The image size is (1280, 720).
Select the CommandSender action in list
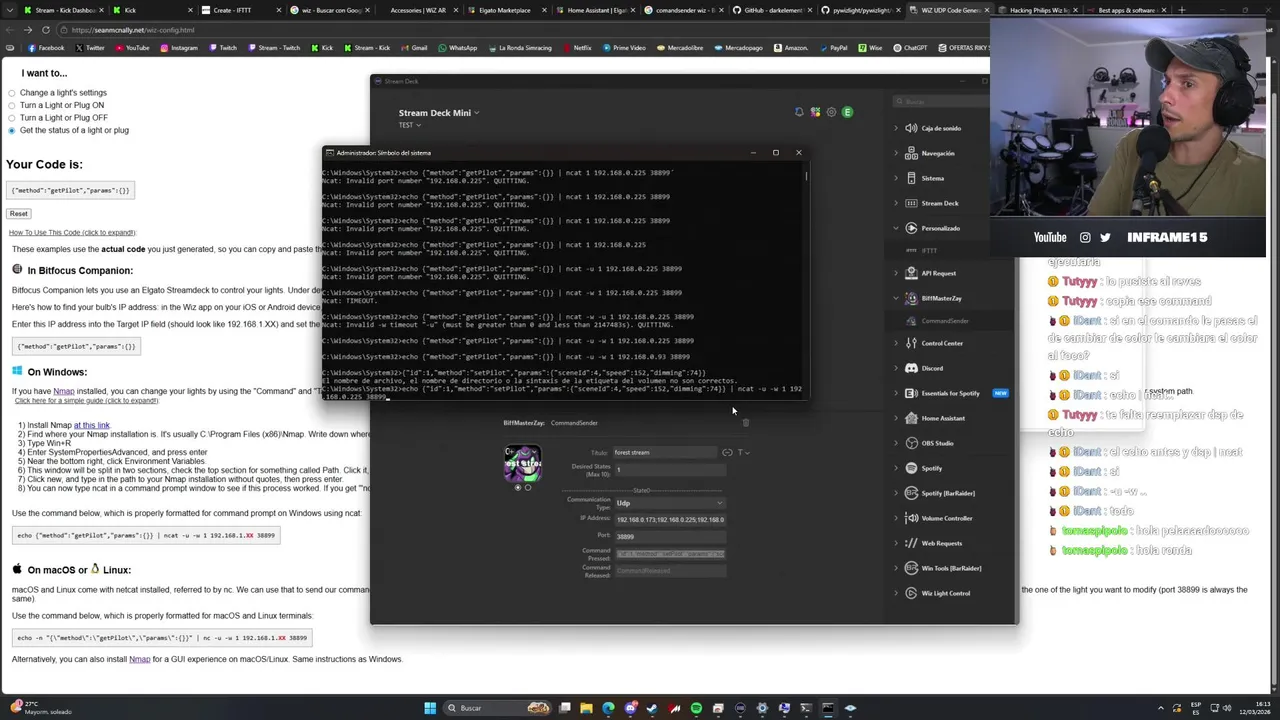tap(944, 321)
